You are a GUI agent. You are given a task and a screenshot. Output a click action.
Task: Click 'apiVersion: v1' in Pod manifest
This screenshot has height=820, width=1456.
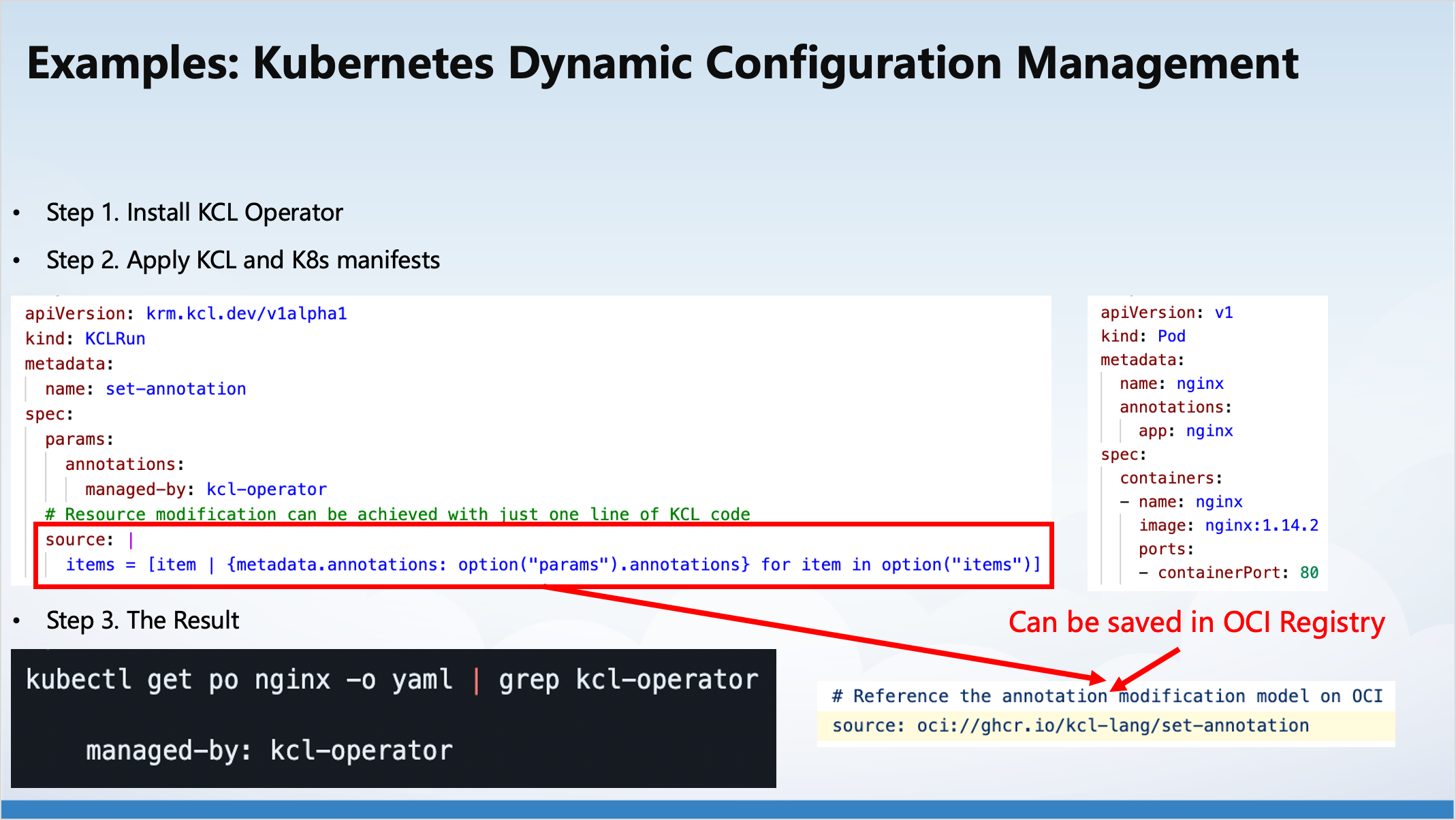coord(1167,313)
